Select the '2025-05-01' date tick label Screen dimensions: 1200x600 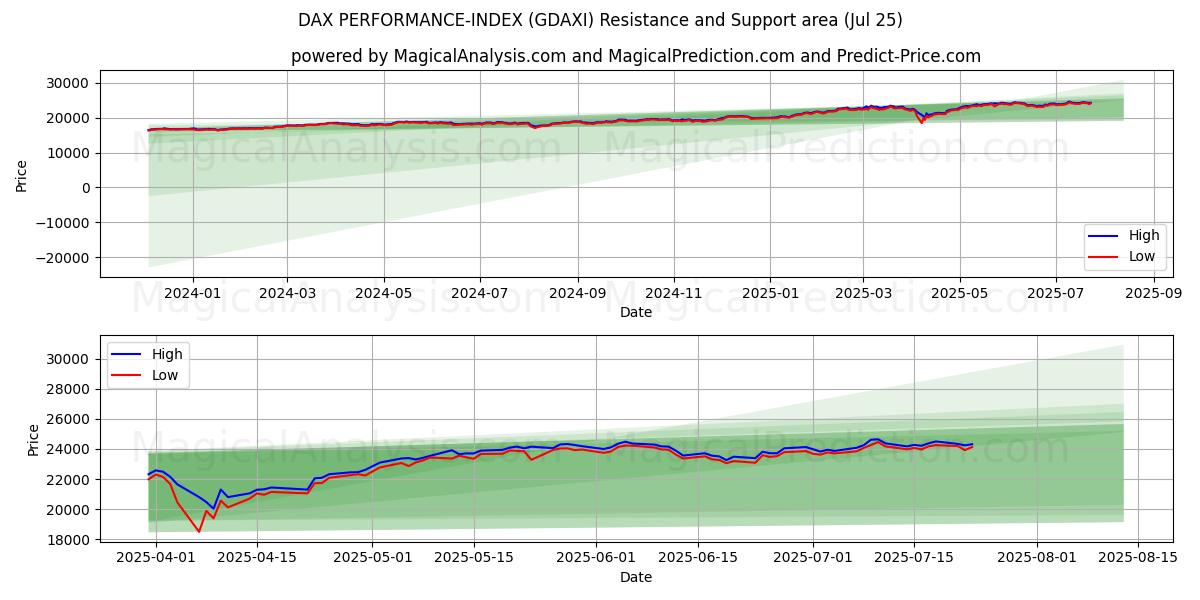[x=373, y=559]
